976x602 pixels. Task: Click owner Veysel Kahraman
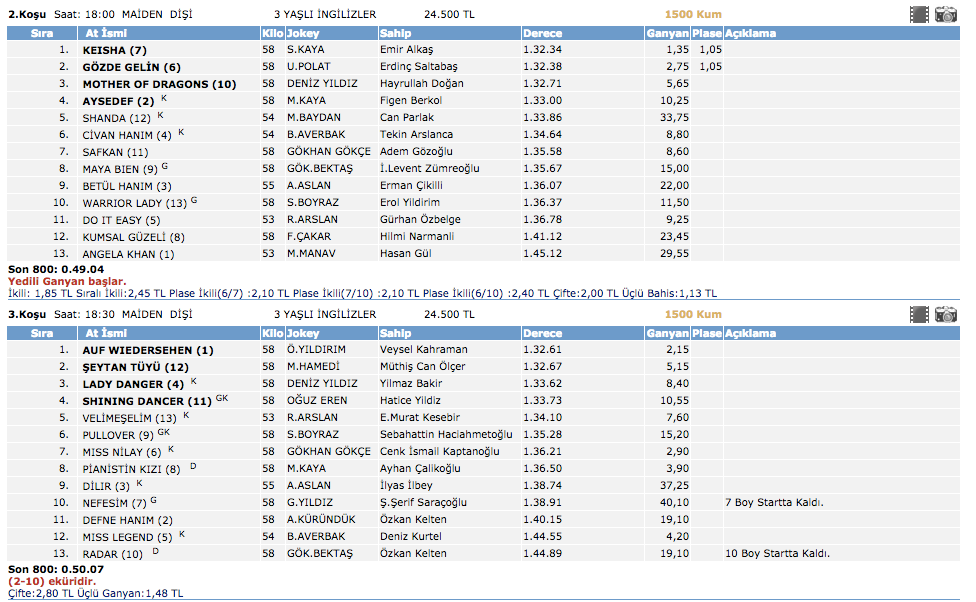[x=423, y=350]
